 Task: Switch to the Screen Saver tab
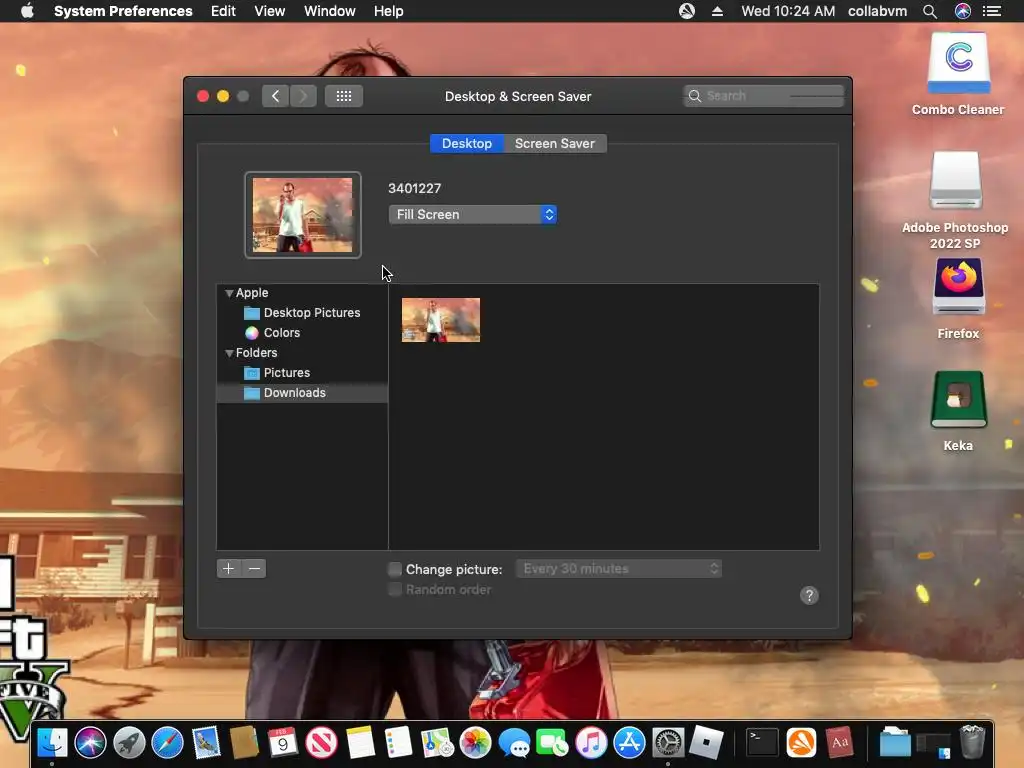(x=554, y=144)
